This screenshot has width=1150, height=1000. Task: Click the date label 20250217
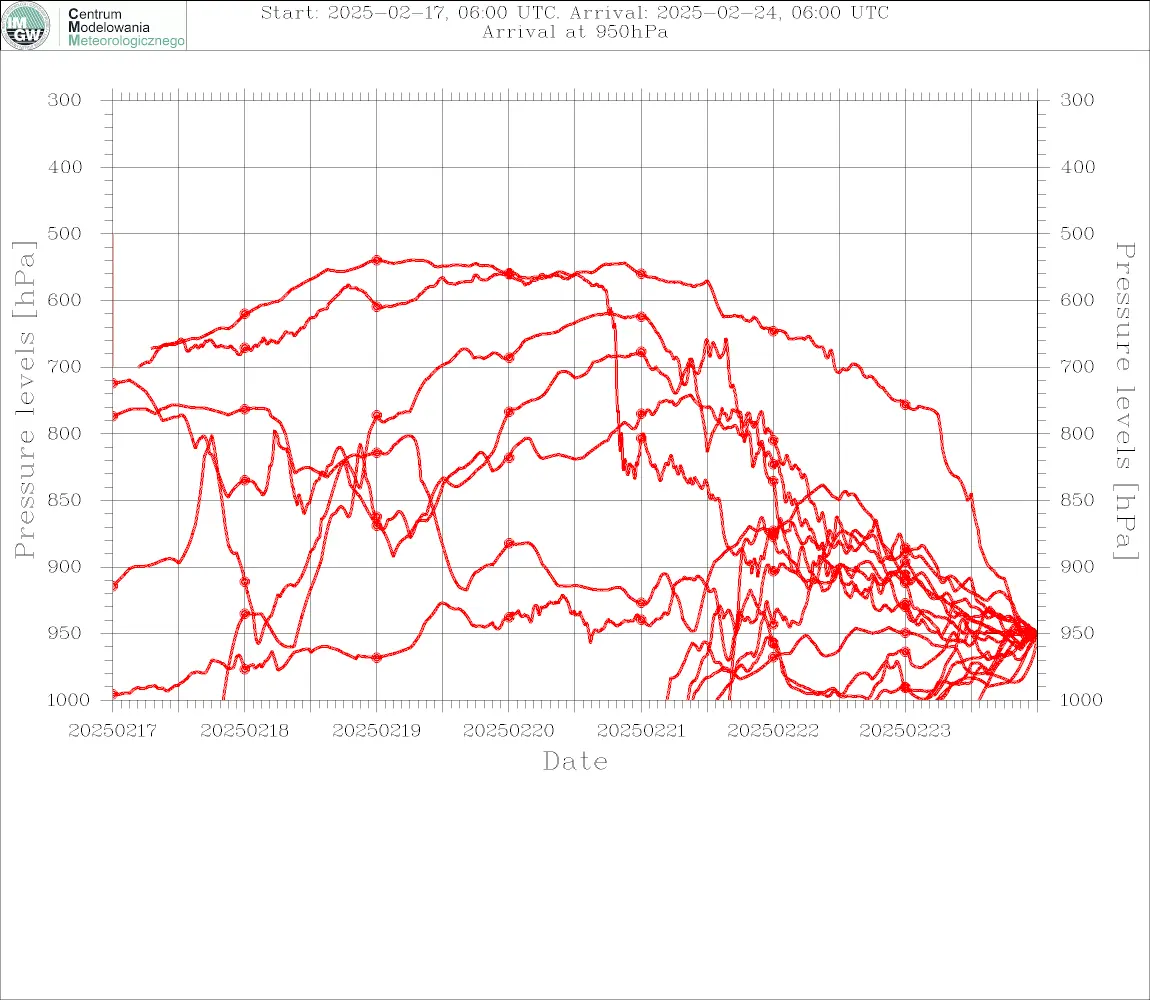(112, 731)
